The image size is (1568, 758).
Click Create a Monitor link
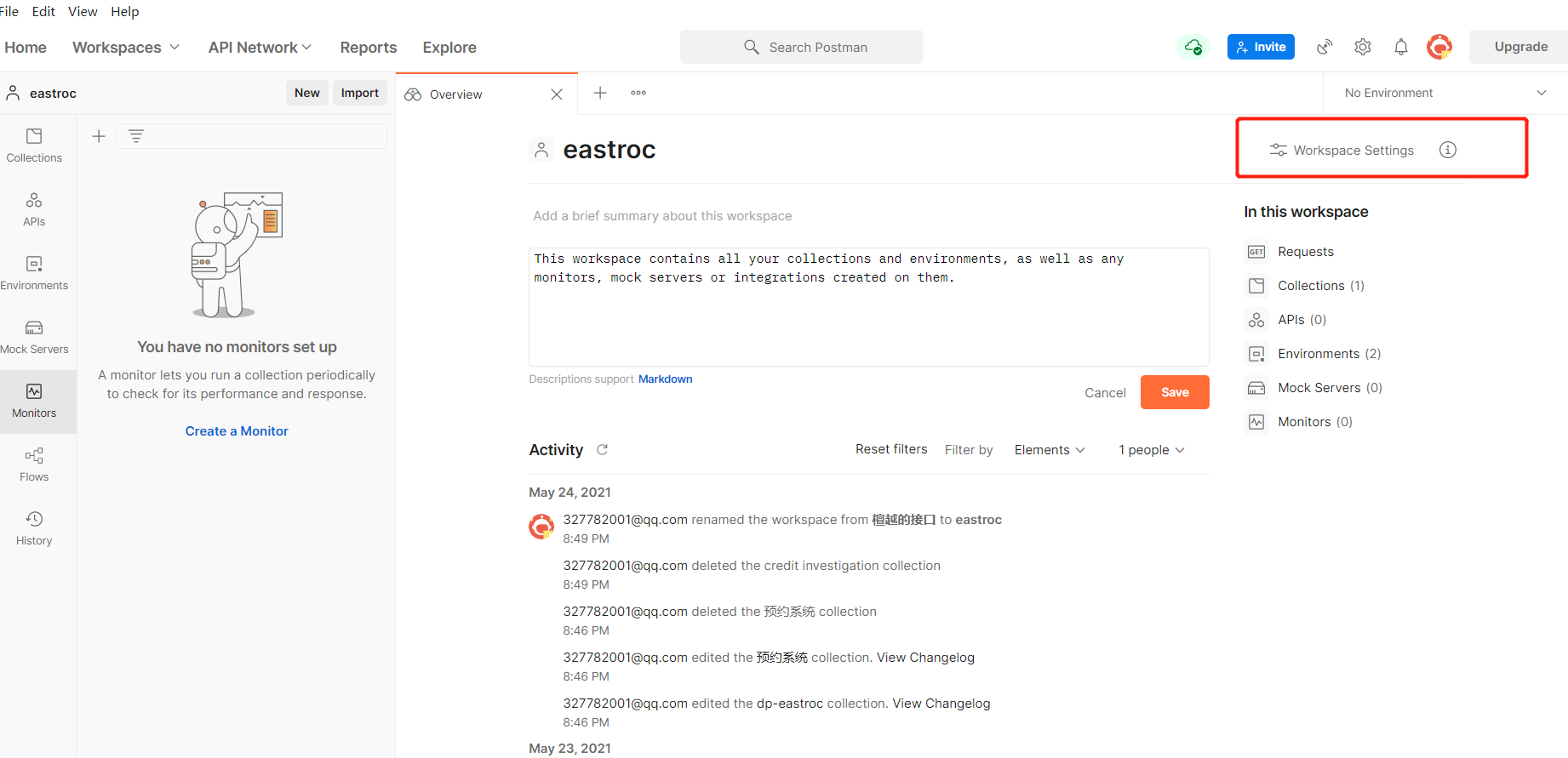[237, 431]
